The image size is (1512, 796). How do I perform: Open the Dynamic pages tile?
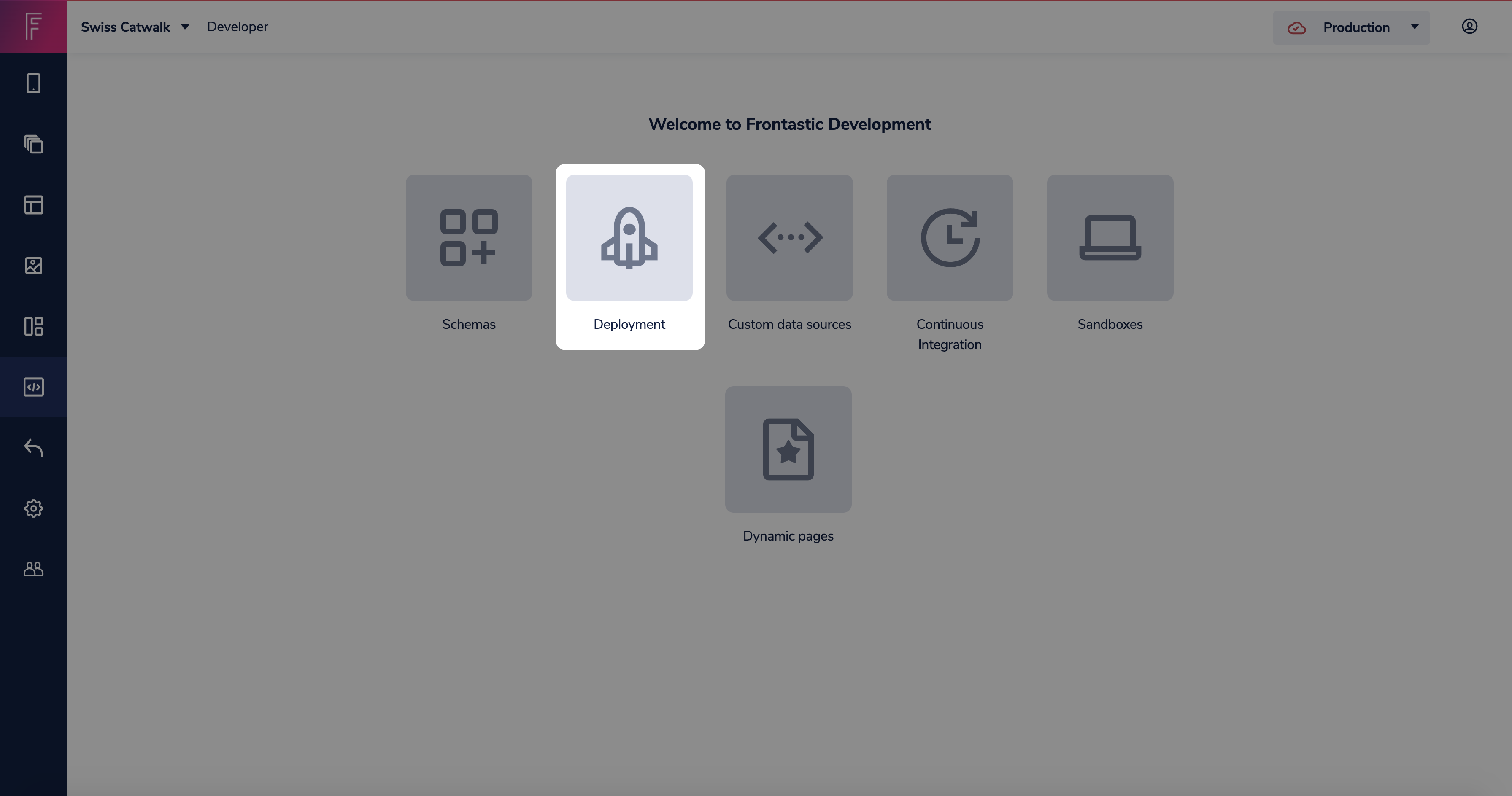click(x=788, y=449)
